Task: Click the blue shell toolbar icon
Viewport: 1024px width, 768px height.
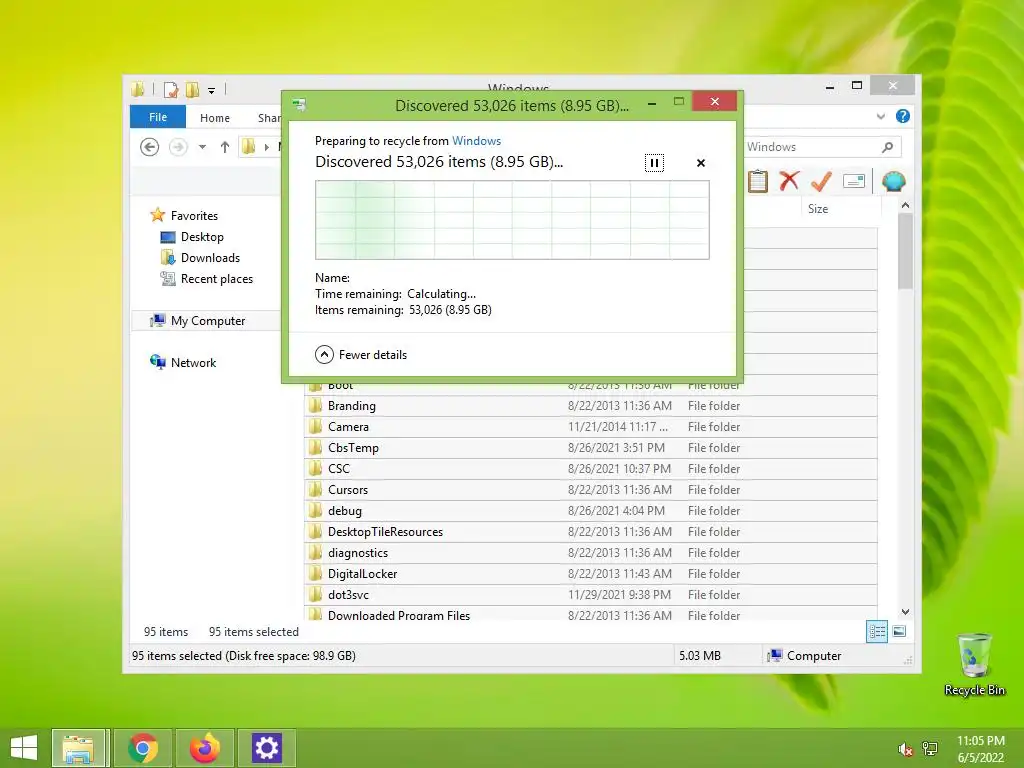Action: 893,181
